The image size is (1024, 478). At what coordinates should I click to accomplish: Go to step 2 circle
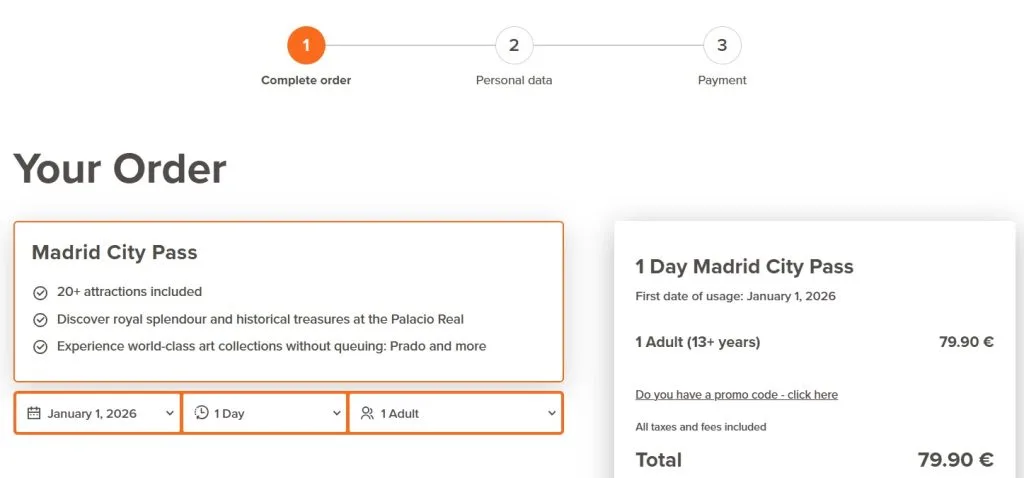(x=514, y=45)
